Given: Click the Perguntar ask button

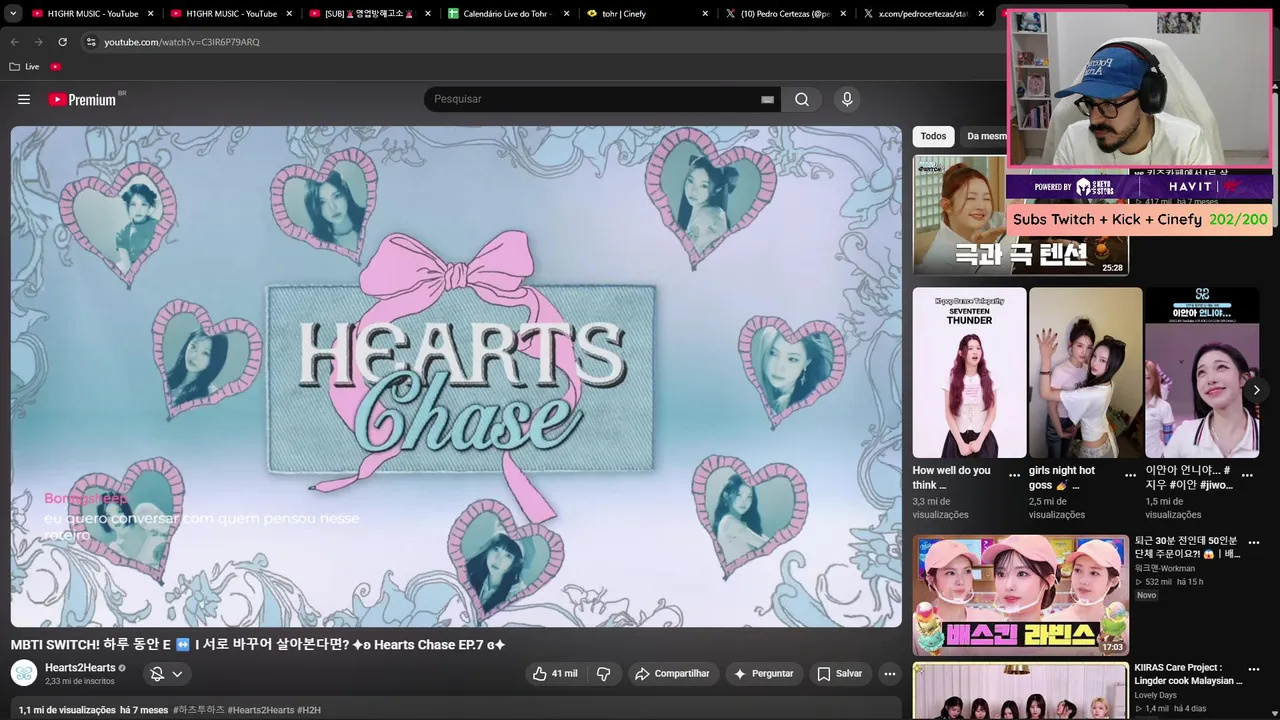Looking at the screenshot, I should pyautogui.click(x=764, y=674).
